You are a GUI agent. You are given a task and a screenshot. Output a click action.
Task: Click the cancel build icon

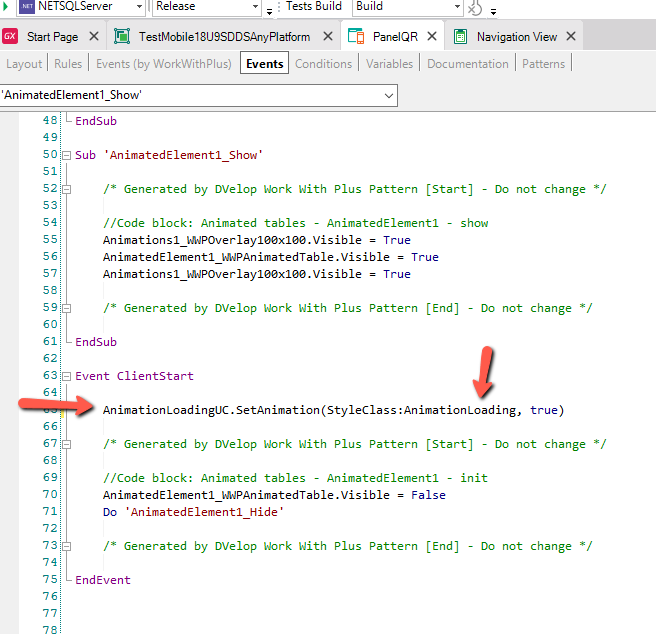click(475, 8)
